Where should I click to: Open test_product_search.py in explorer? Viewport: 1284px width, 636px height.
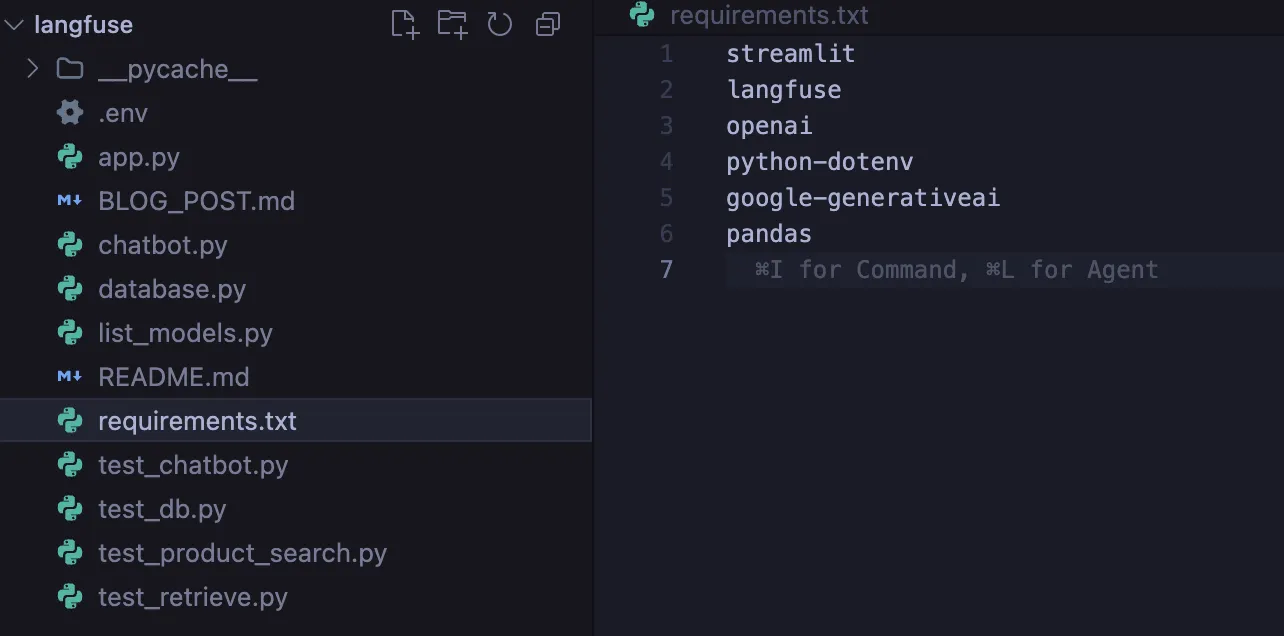click(x=242, y=553)
